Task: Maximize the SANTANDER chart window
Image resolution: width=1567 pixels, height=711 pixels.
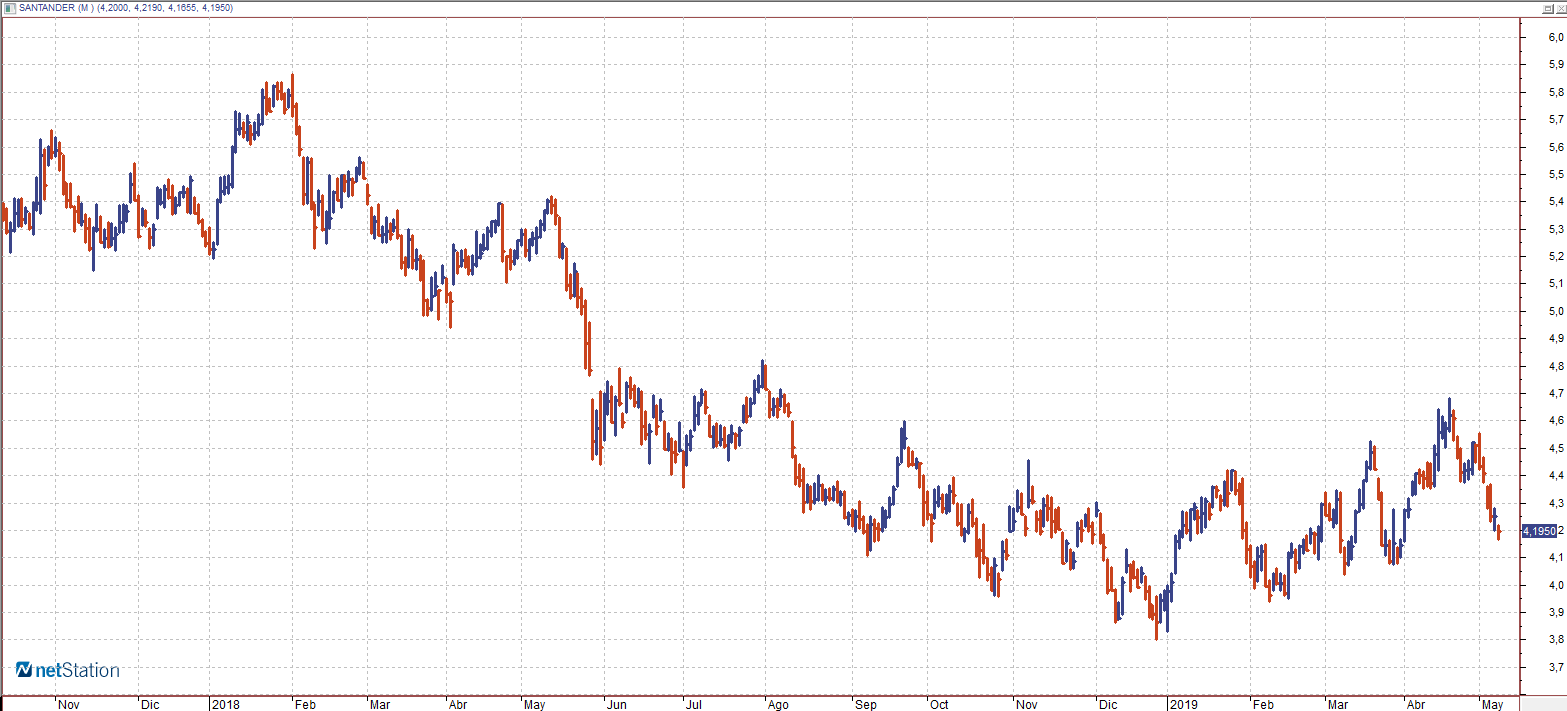Action: pos(1548,9)
